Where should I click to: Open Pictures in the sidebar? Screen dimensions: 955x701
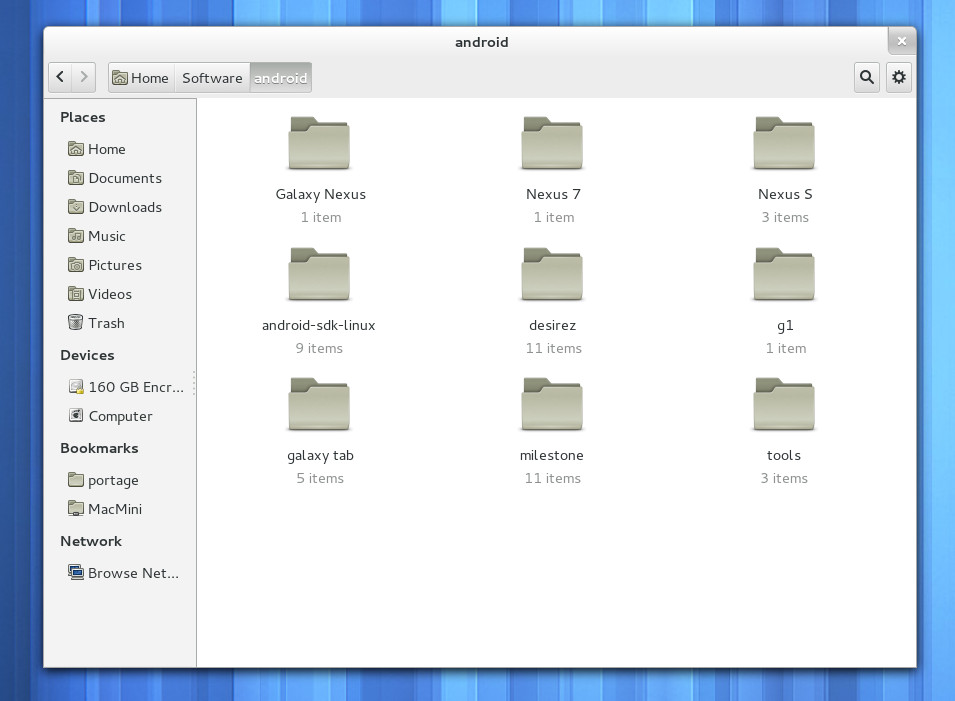click(x=121, y=266)
